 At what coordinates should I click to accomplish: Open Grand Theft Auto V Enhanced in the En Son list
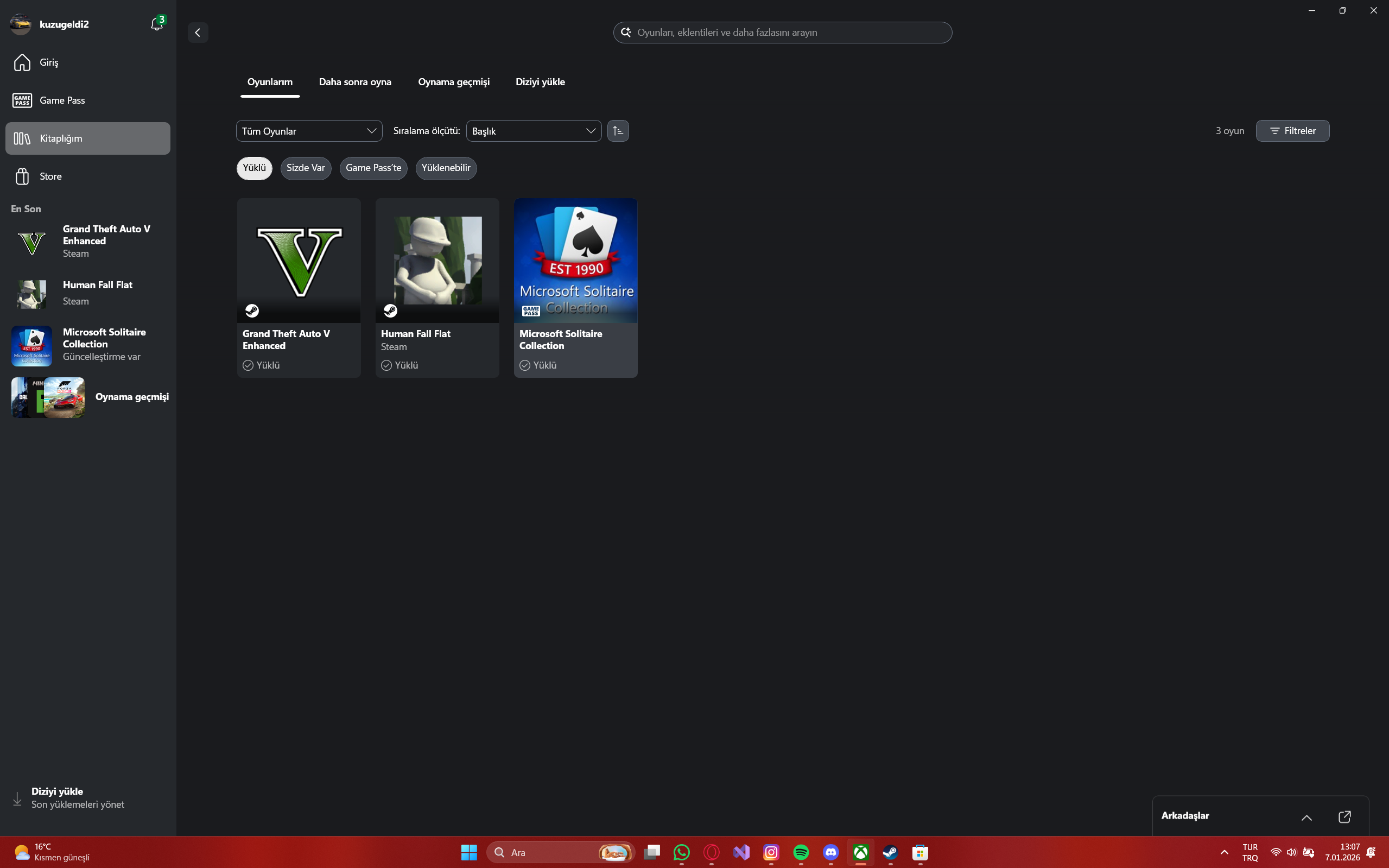[x=88, y=242]
